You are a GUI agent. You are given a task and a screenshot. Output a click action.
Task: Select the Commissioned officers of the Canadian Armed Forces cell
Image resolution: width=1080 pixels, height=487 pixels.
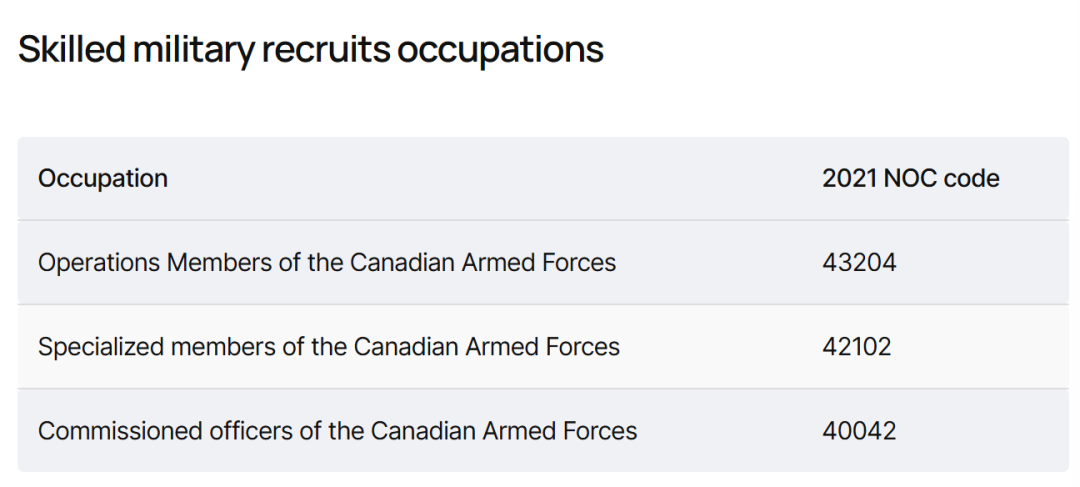click(x=337, y=431)
